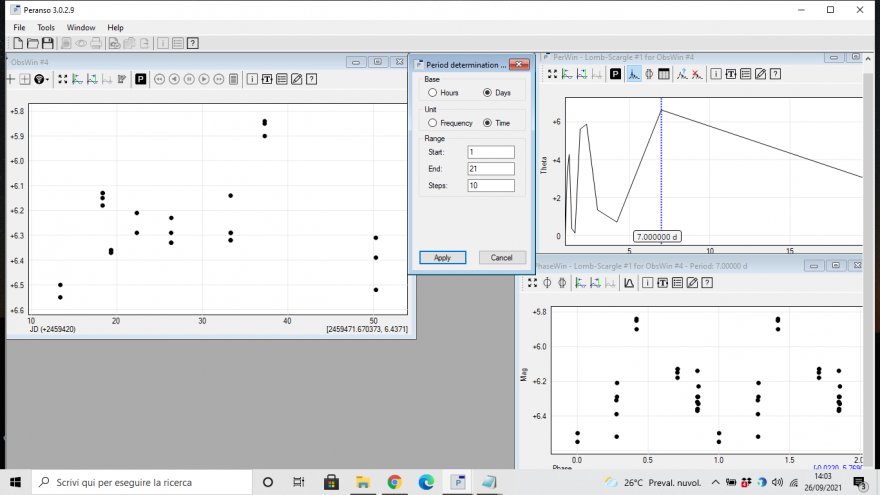The height and width of the screenshot is (495, 880).
Task: Click the black P period determination icon in ObsWin
Action: 140,79
